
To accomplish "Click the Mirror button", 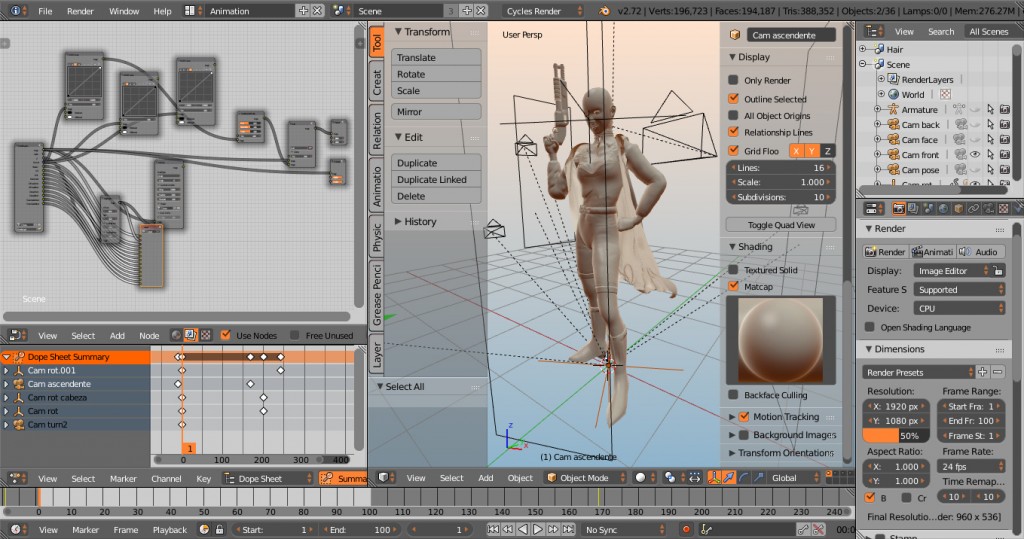I will pos(436,112).
